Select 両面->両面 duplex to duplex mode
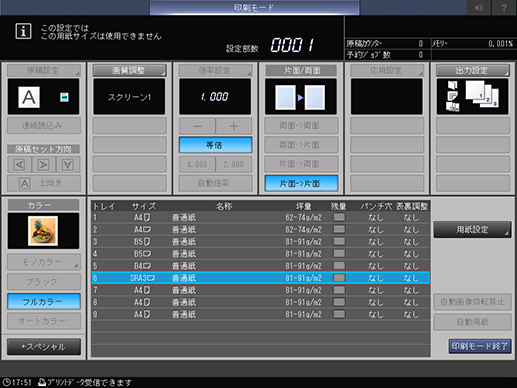The width and height of the screenshot is (517, 388). (x=301, y=126)
